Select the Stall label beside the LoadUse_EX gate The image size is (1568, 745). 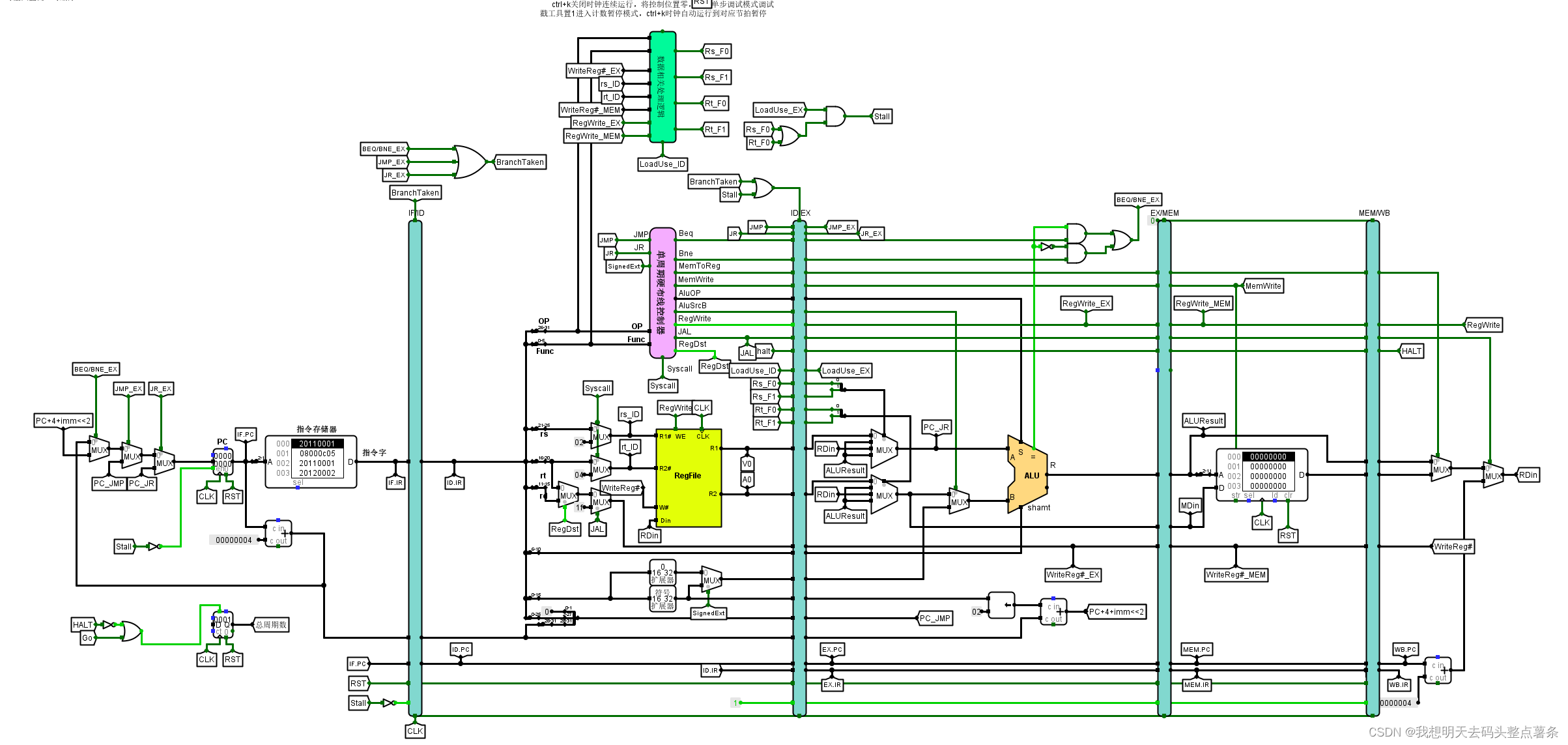click(x=881, y=117)
